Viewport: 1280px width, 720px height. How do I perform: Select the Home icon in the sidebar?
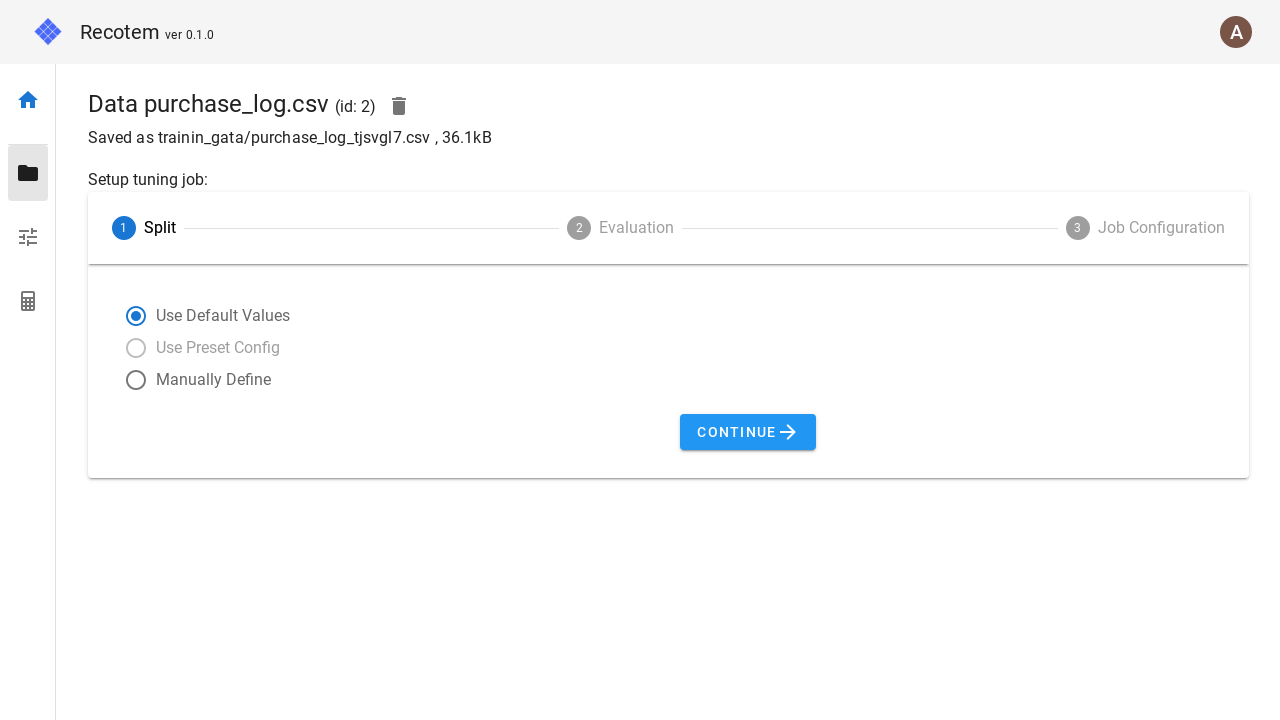click(x=27, y=100)
